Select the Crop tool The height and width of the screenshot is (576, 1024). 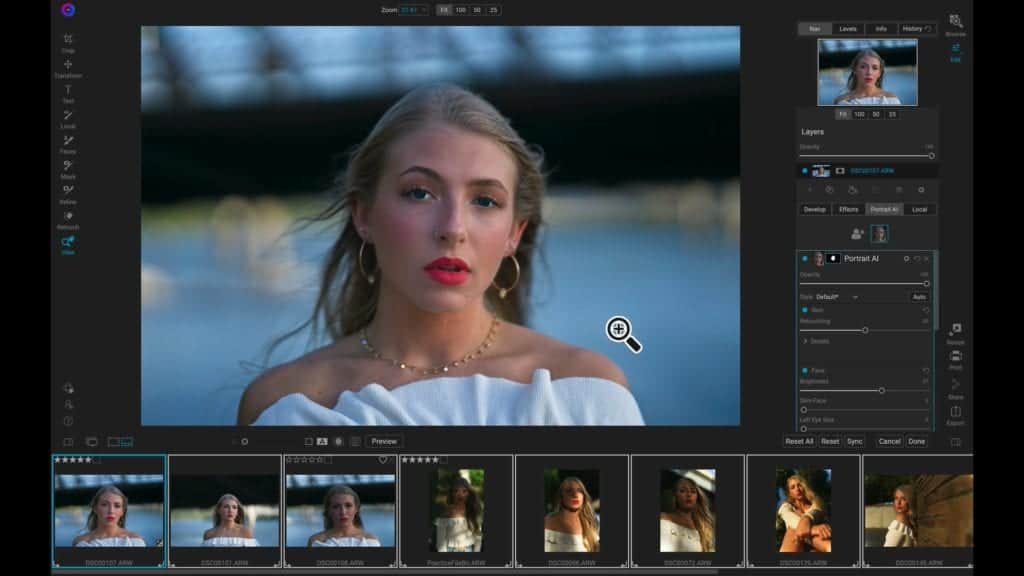68,43
